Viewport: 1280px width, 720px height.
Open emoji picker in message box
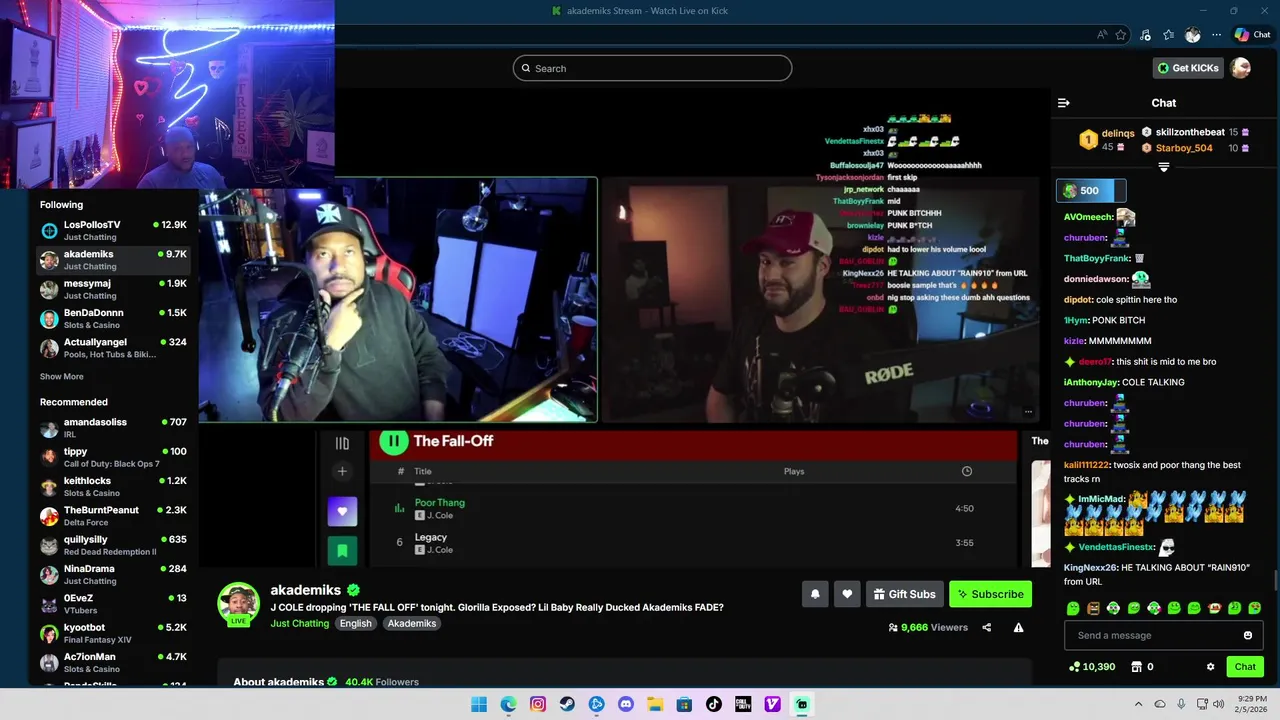point(1248,635)
